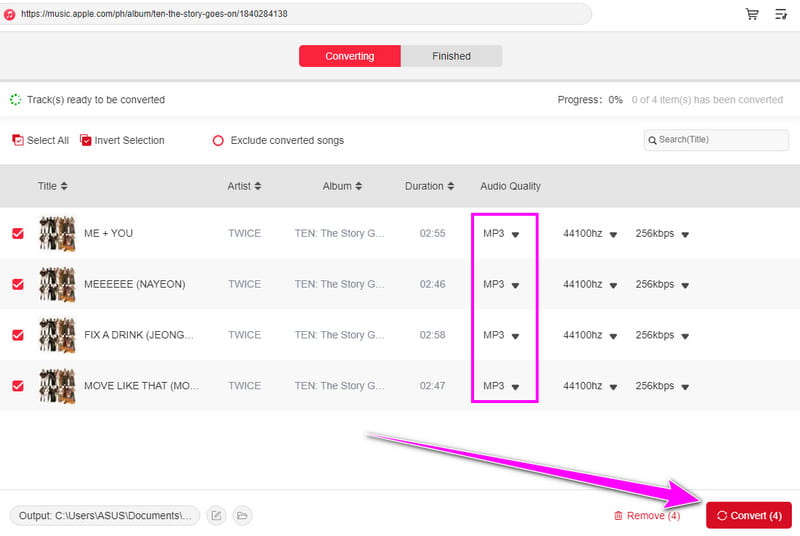Uncheck the ME + YOU track checkbox
This screenshot has width=800, height=536.
(18, 233)
